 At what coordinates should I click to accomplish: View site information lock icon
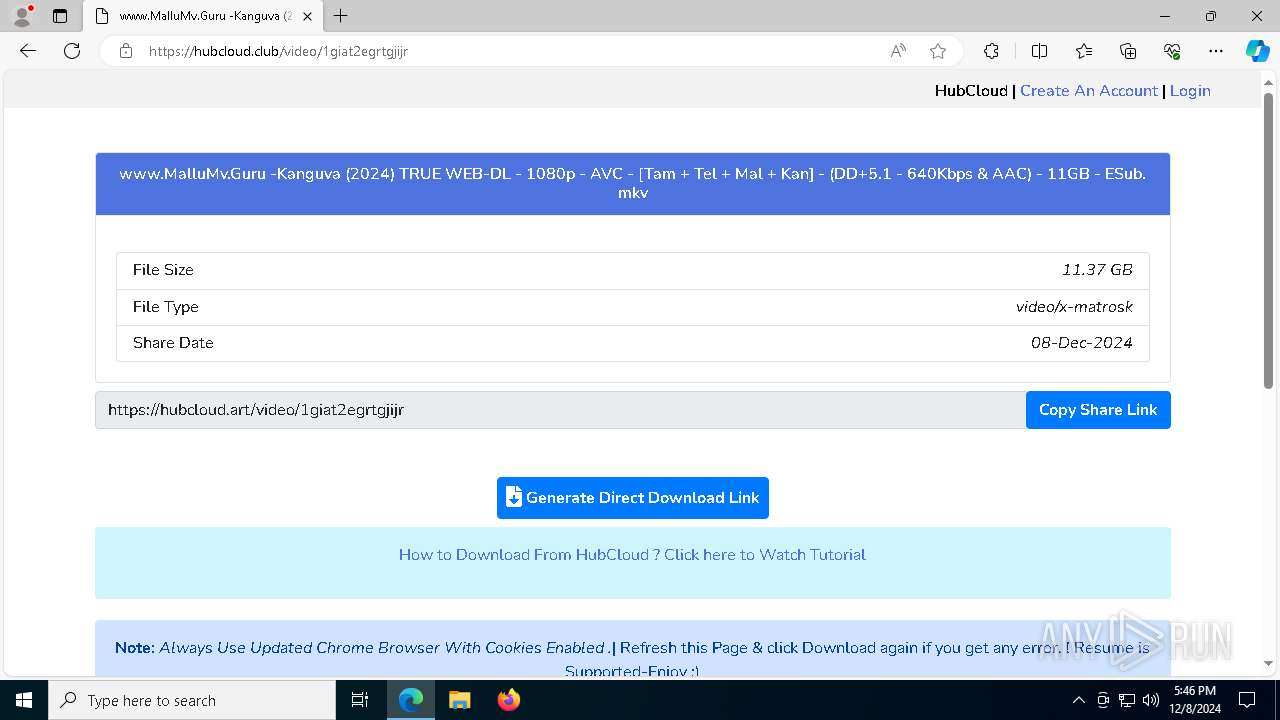[x=126, y=51]
